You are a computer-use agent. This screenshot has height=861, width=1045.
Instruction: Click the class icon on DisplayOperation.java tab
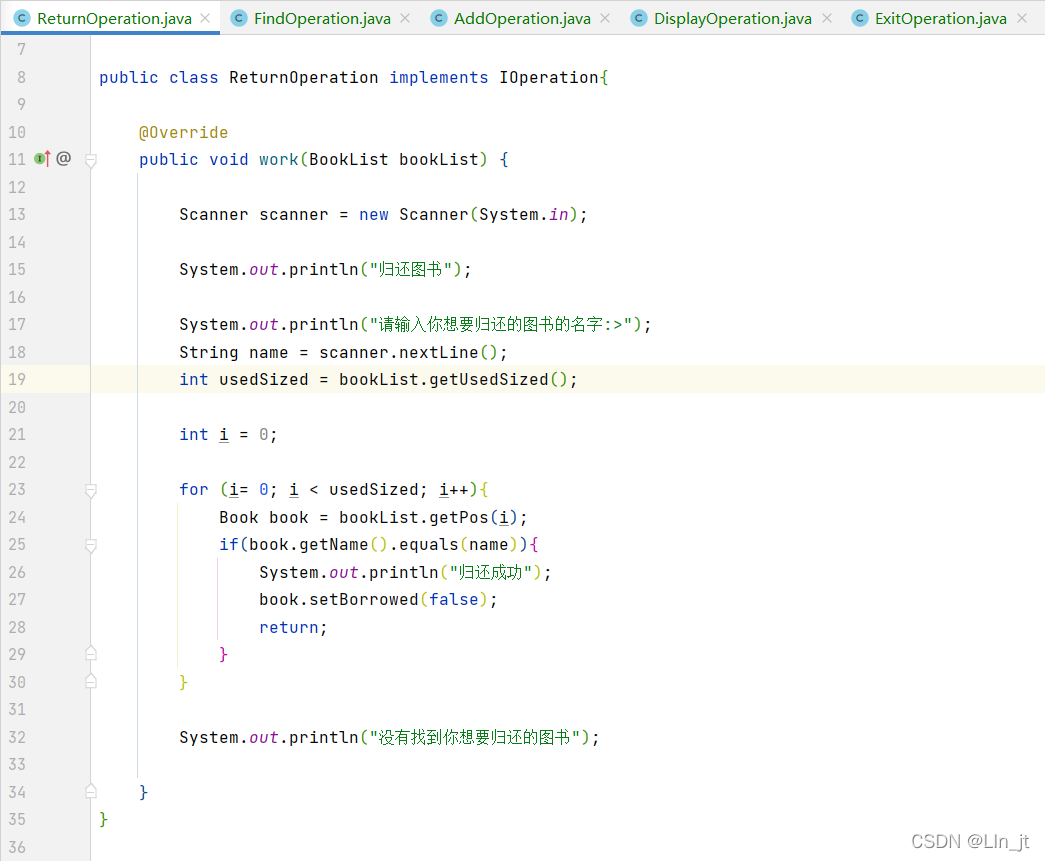638,19
